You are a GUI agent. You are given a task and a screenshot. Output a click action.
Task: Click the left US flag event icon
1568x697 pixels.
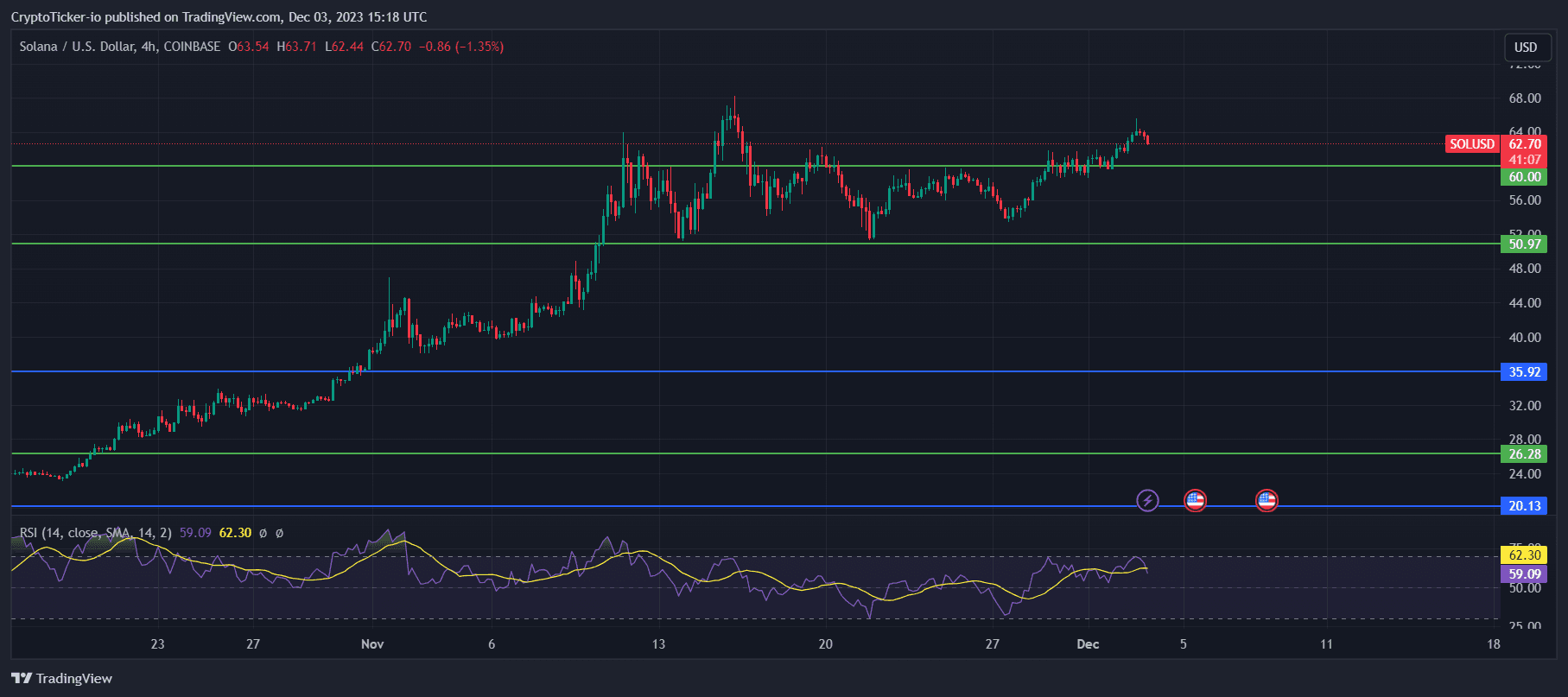(x=1195, y=500)
